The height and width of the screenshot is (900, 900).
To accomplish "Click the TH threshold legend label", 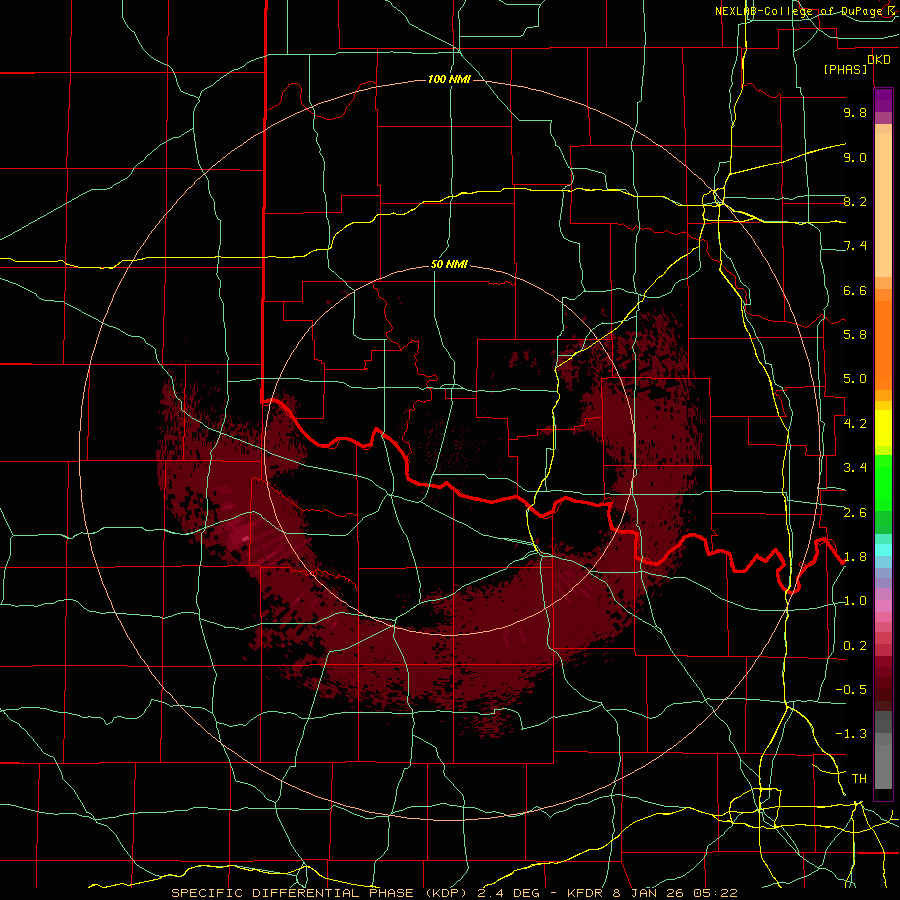I will click(859, 779).
